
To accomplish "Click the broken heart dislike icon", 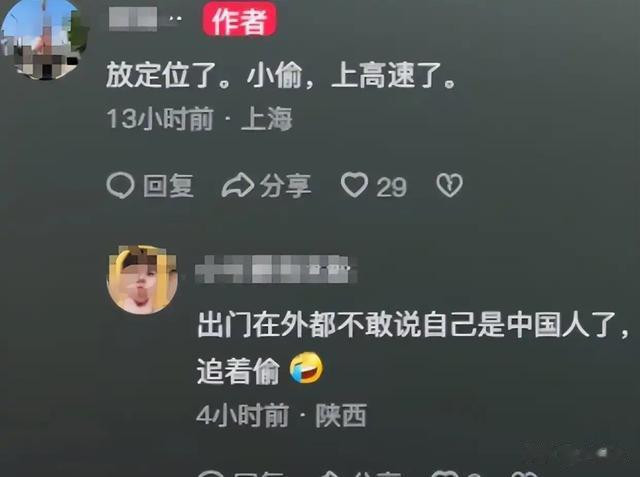I will (x=449, y=185).
